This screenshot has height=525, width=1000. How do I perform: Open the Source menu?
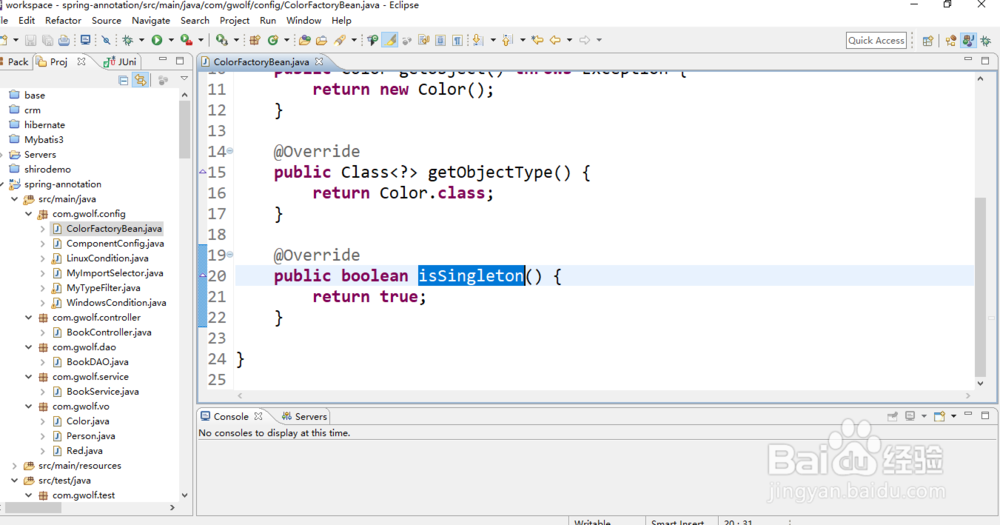106,20
